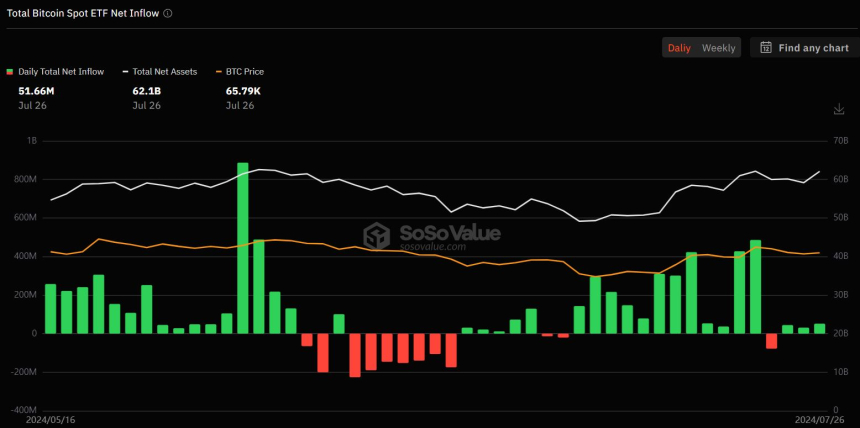Toggle Daily Total Net Inflow legend series

55,71
